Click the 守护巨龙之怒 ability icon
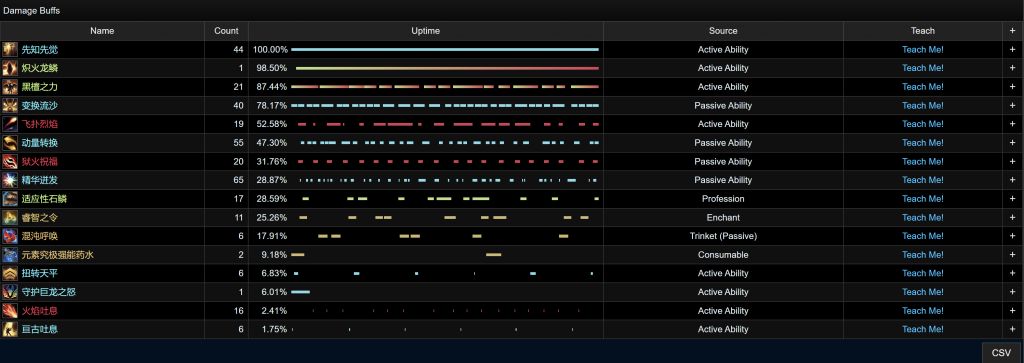 tap(10, 292)
